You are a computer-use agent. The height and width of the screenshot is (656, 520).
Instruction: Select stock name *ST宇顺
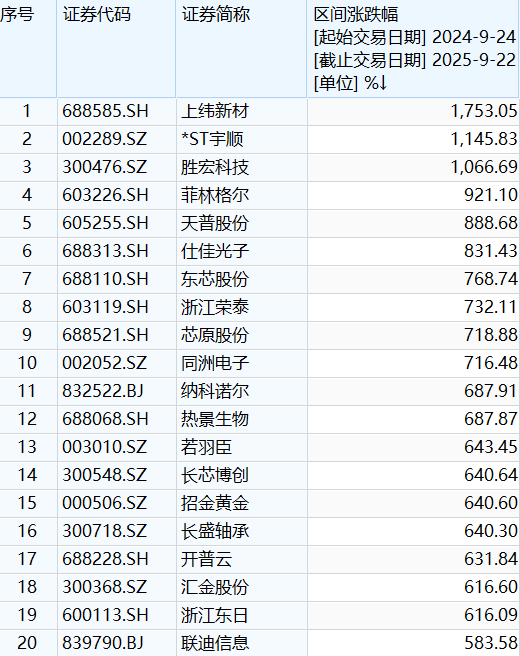coord(212,139)
